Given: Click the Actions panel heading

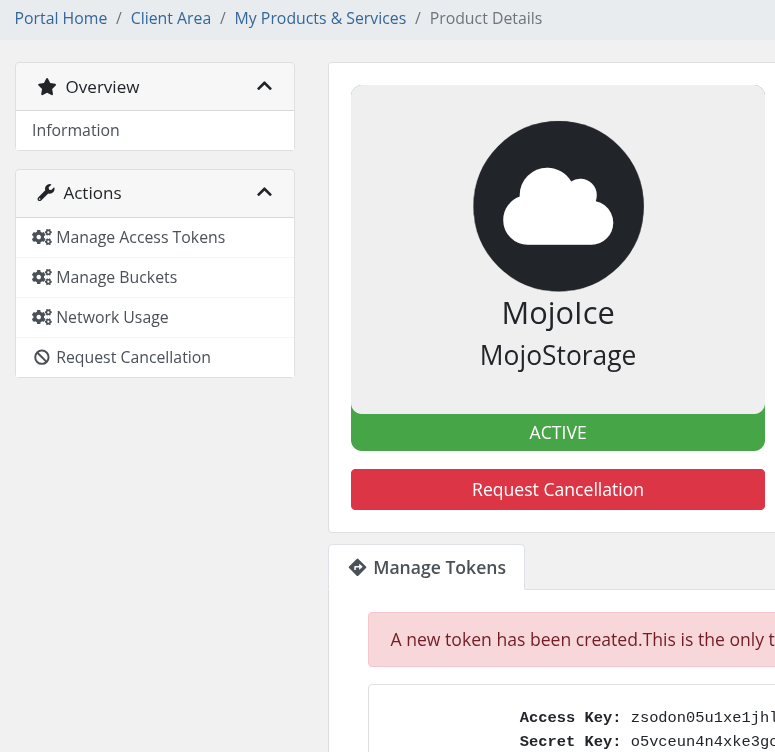Looking at the screenshot, I should coord(155,193).
